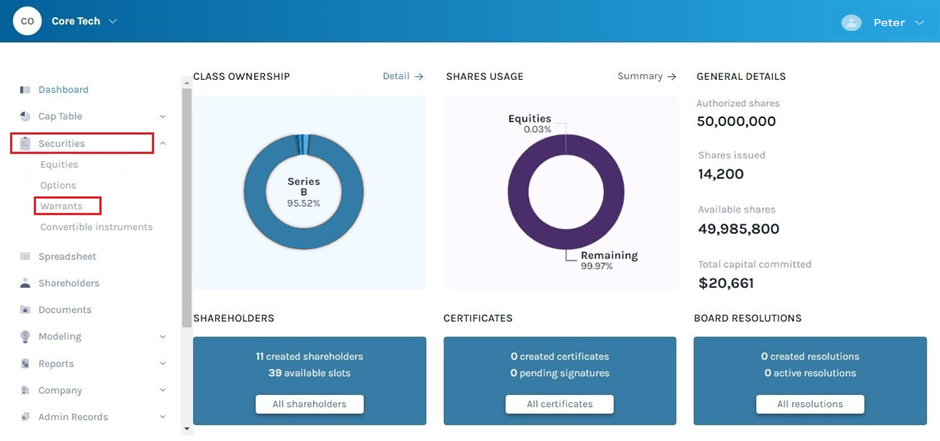The height and width of the screenshot is (441, 940).
Task: Open the Dashboard menu item
Action: (64, 90)
